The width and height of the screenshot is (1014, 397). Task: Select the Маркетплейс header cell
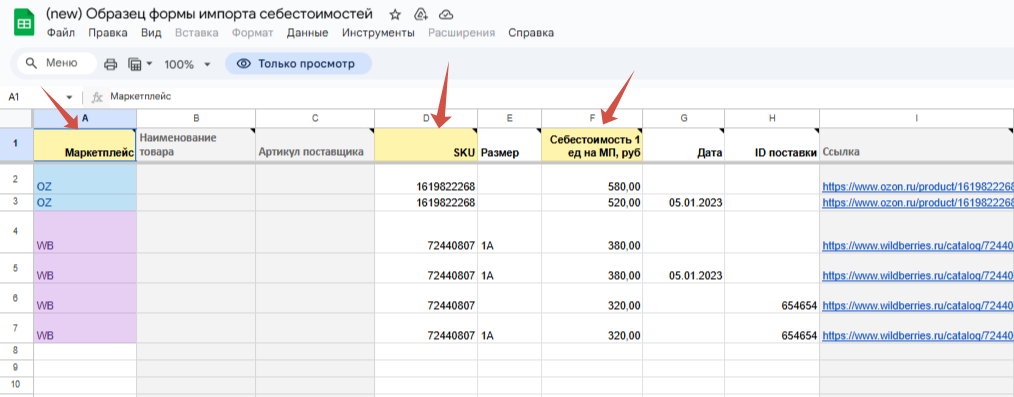85,144
